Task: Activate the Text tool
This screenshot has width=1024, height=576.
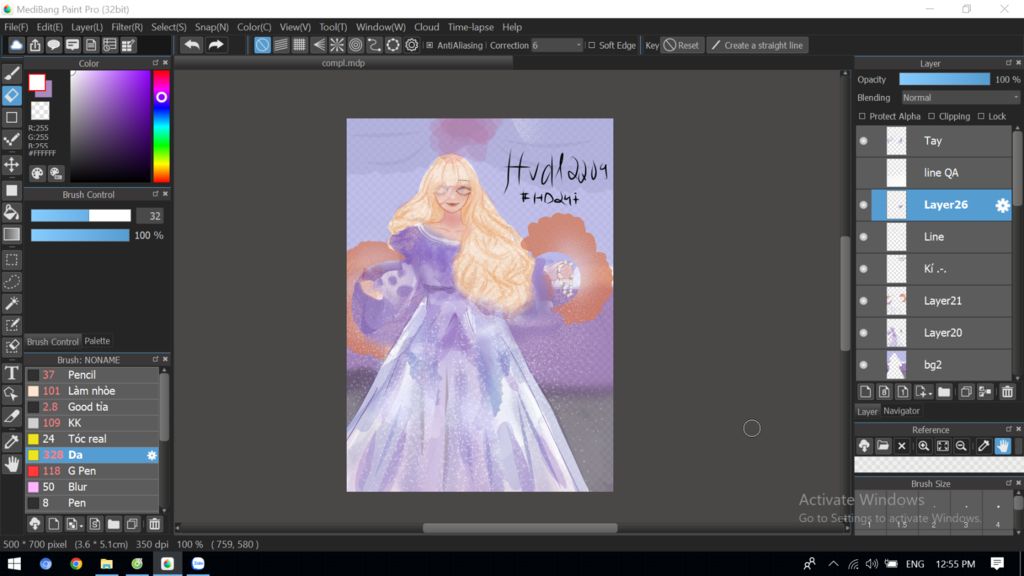Action: (x=12, y=373)
